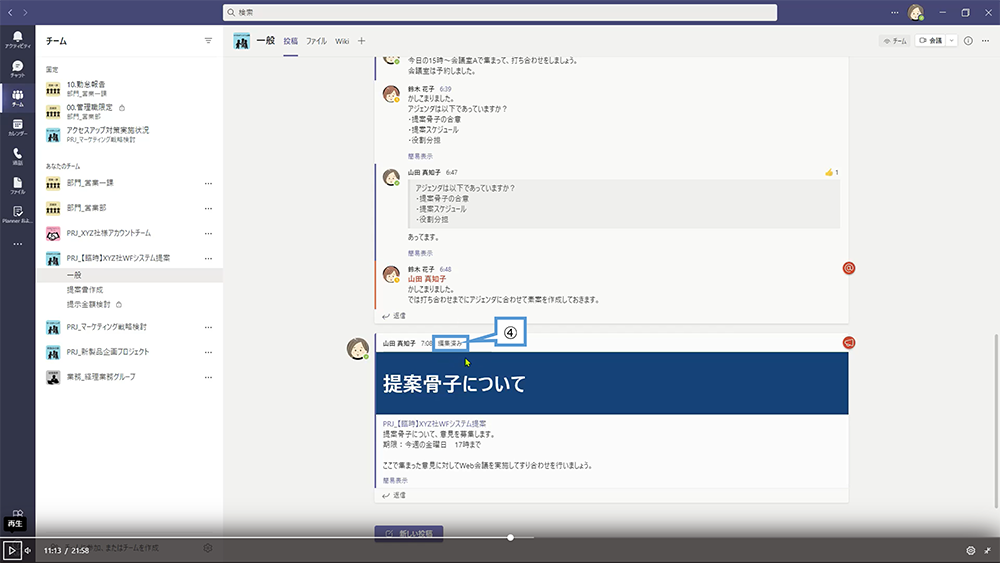
Task: Select the 投稿 tab
Action: point(291,41)
